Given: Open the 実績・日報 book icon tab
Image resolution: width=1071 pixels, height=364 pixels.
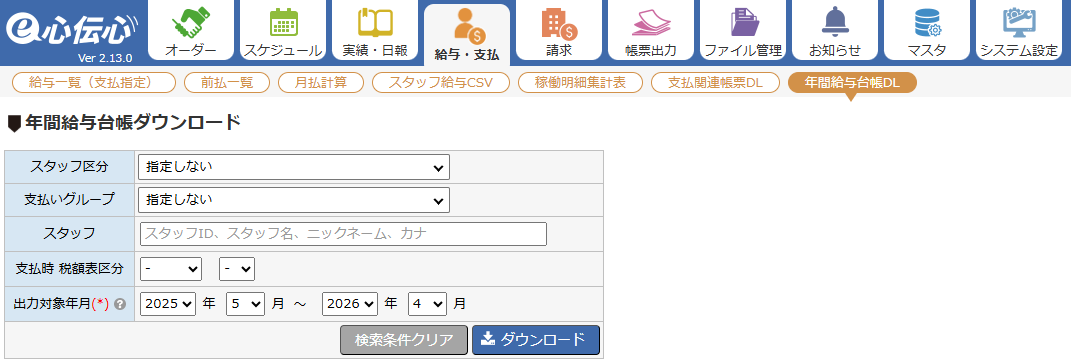Looking at the screenshot, I should [x=375, y=30].
